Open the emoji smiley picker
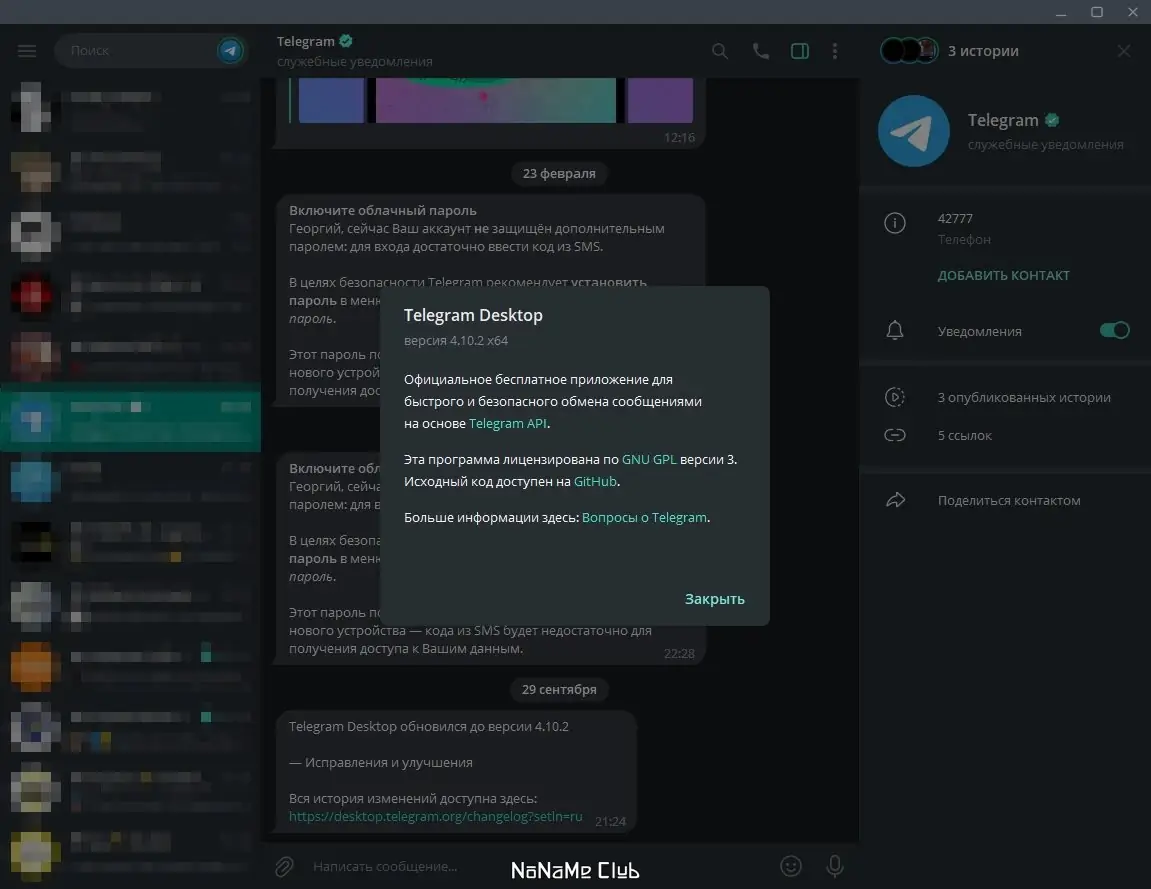The height and width of the screenshot is (889, 1151). pos(791,866)
